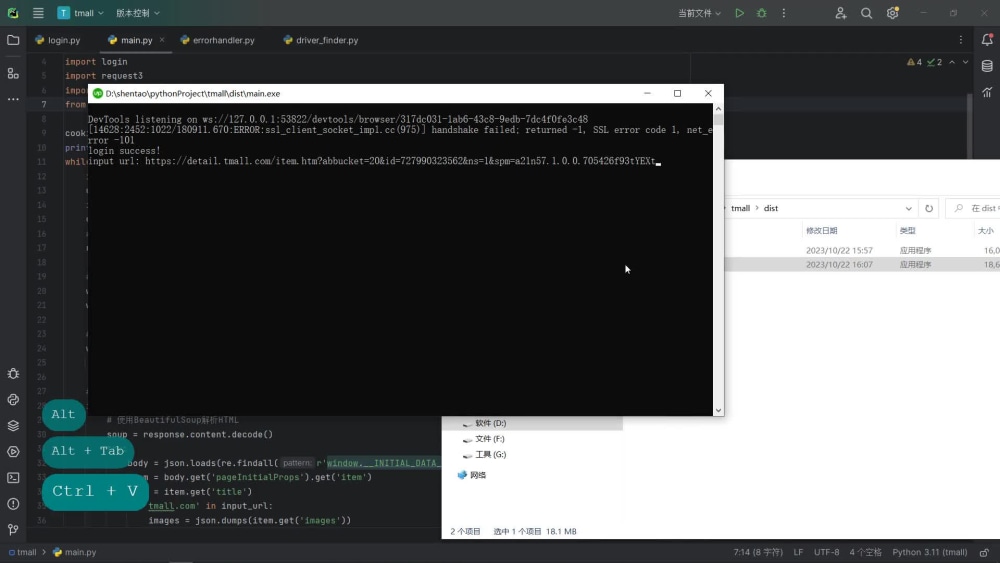Open the Python Packages layers icon
Viewport: 1000px width, 563px height.
coord(13,426)
